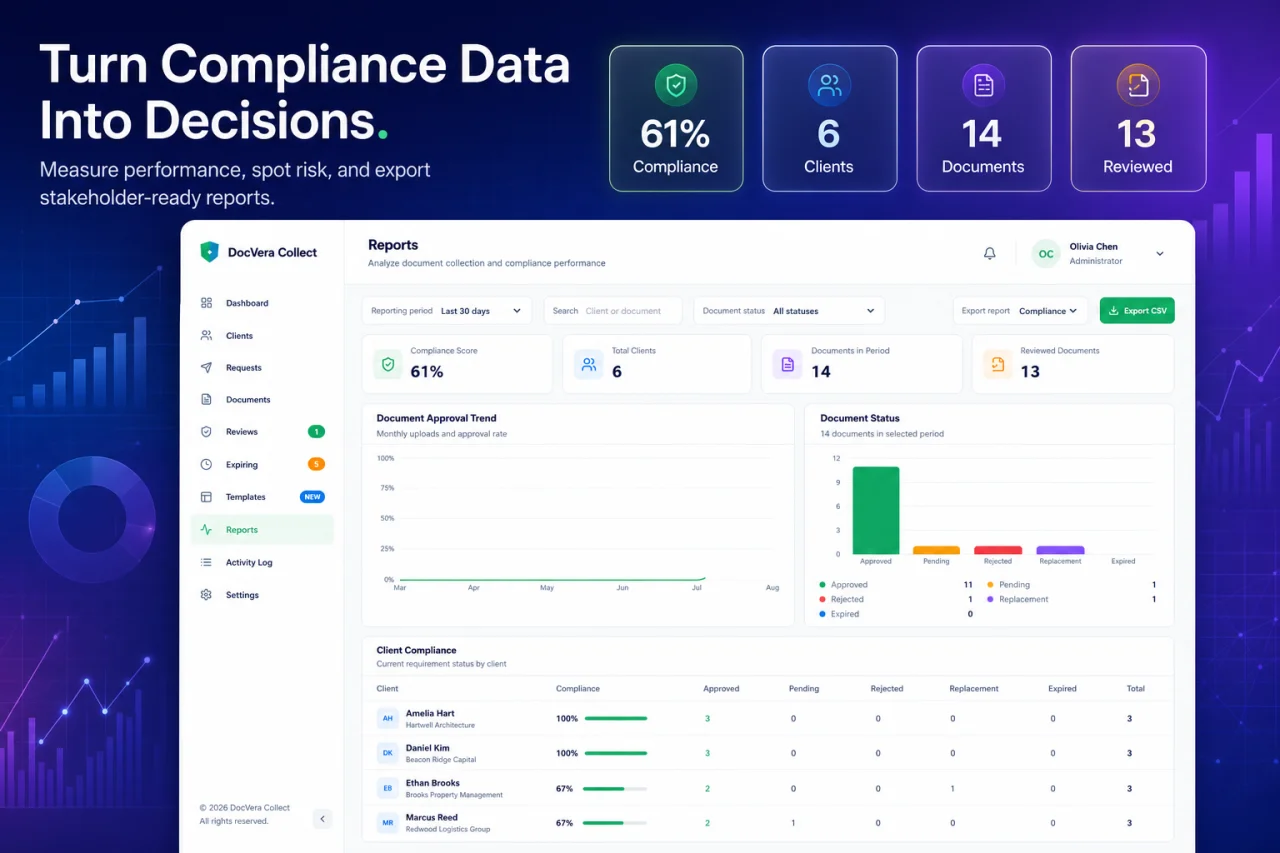Click the DK avatar for Daniel Kim
1280x853 pixels.
[x=388, y=753]
